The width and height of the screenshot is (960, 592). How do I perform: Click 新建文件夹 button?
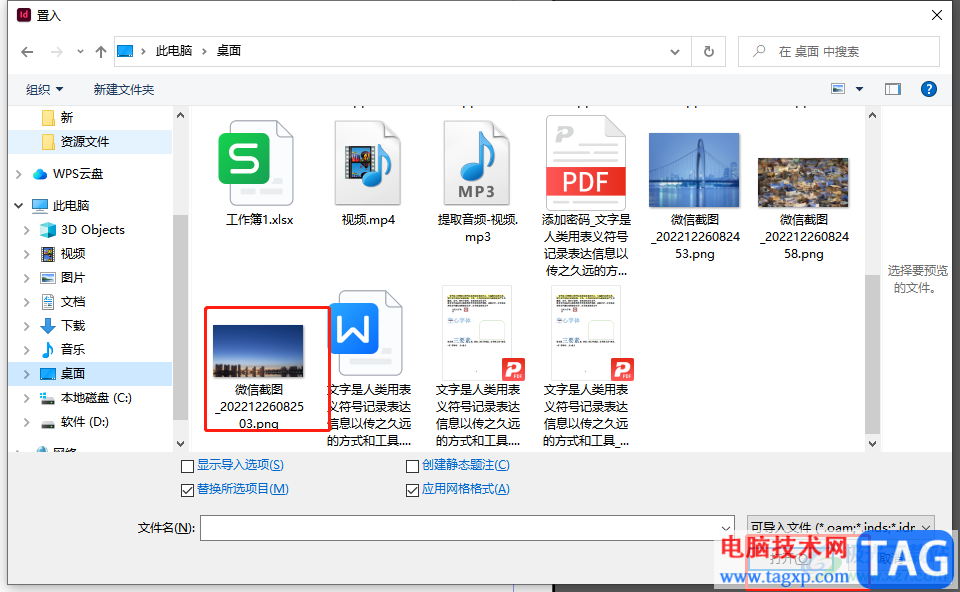[x=124, y=89]
